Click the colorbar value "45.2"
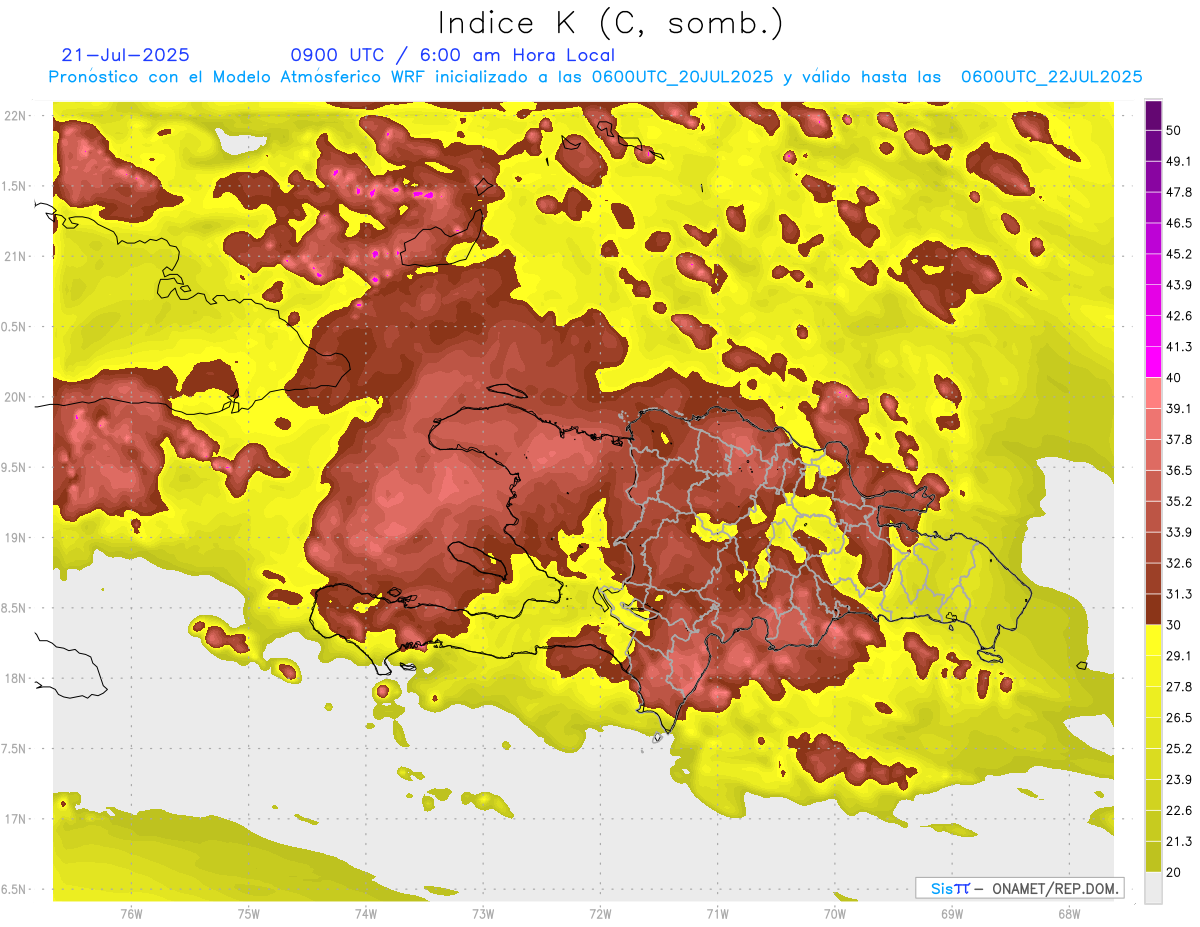Viewport: 1200px width, 927px height. (x=1179, y=254)
